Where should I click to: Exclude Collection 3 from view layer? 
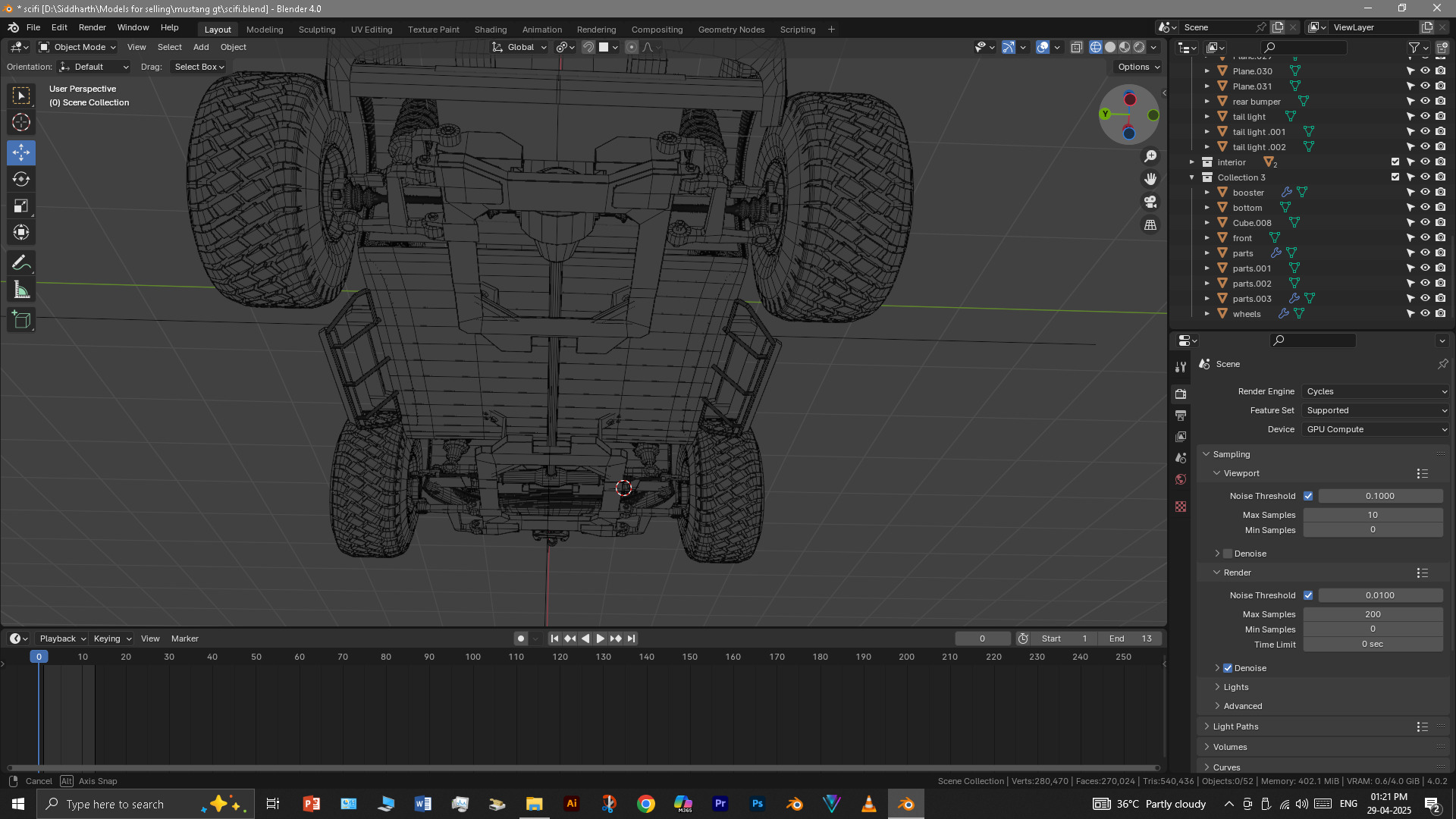point(1395,177)
